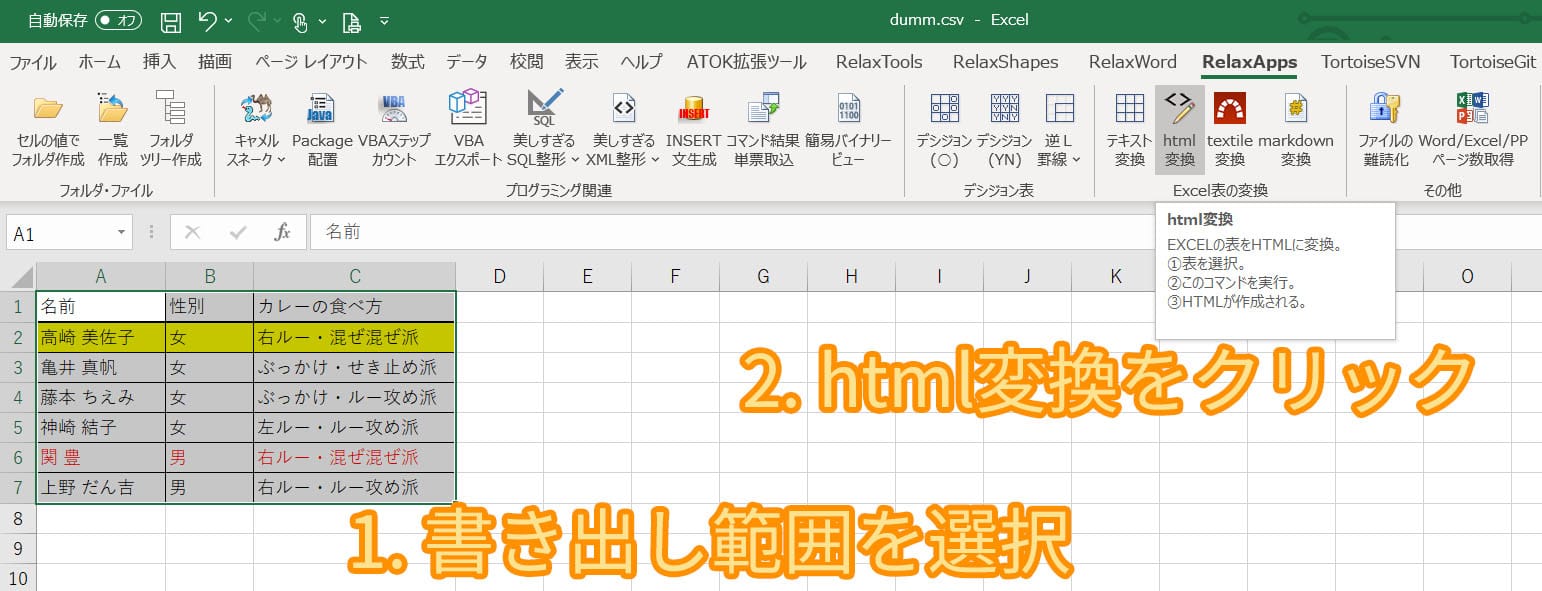Toggle the 自動保存 switch
The image size is (1542, 591).
[x=118, y=20]
